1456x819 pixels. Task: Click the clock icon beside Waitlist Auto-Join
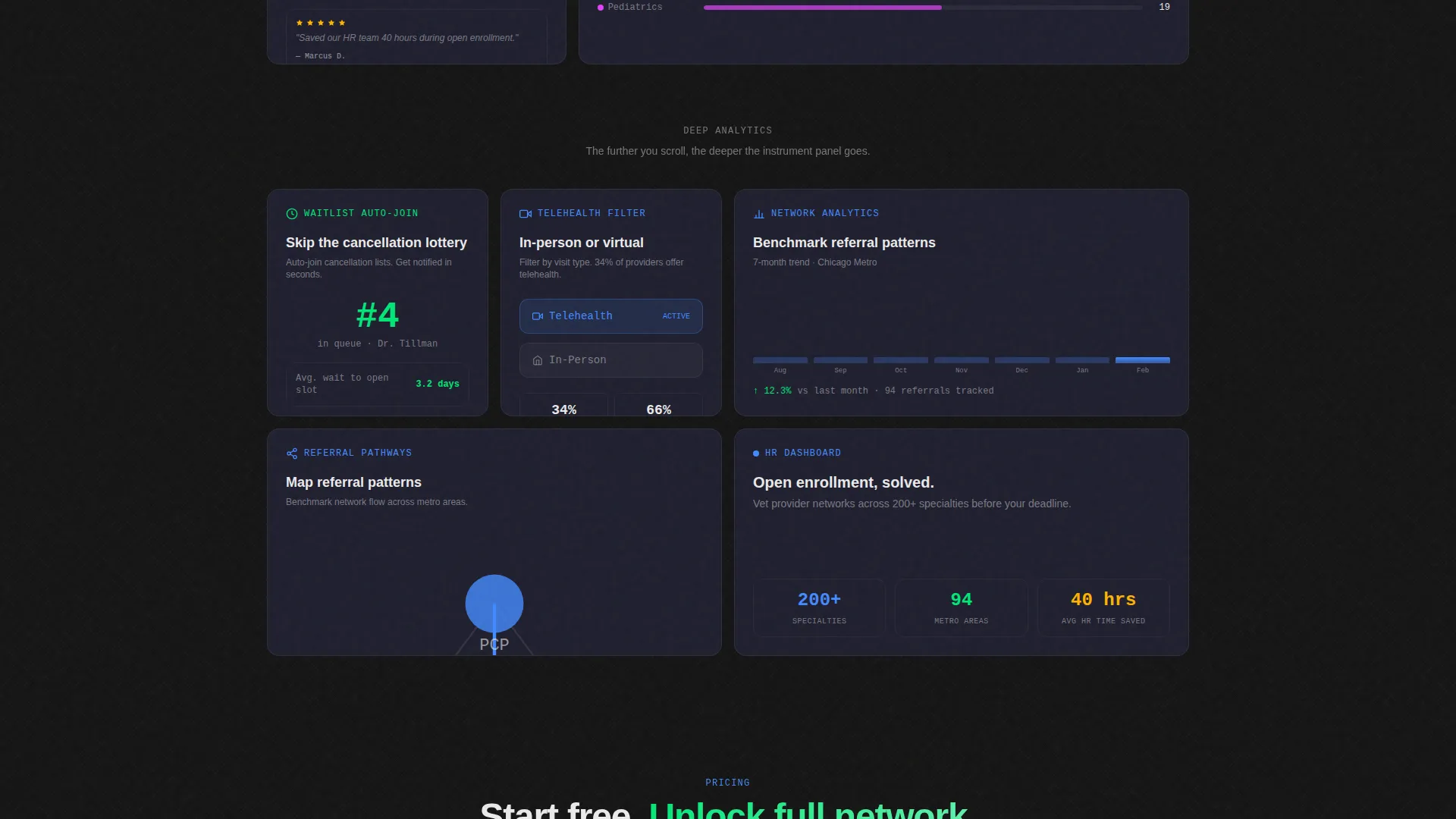point(291,214)
